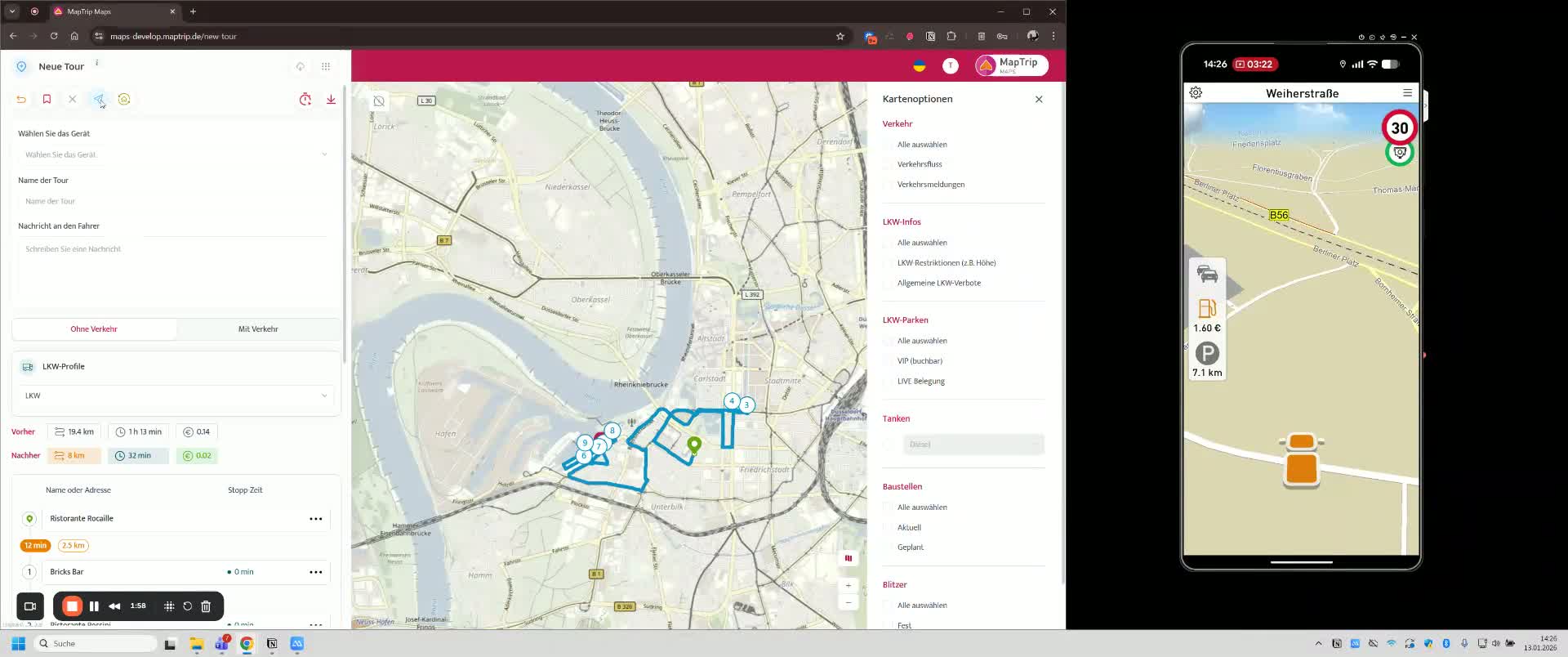Open the grid menu icon beside Neue Tour
The image size is (1568, 657).
point(326,66)
